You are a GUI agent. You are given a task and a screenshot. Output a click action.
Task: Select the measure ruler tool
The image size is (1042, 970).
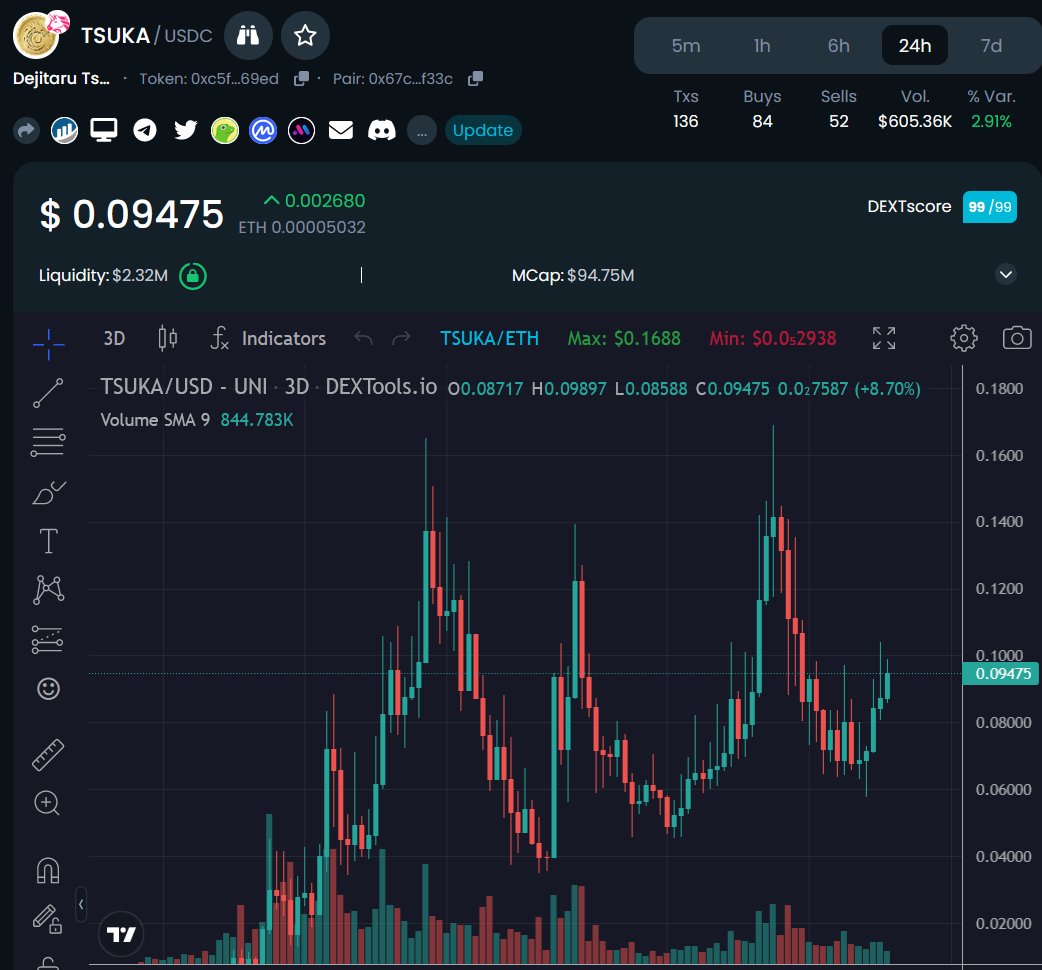[x=47, y=754]
